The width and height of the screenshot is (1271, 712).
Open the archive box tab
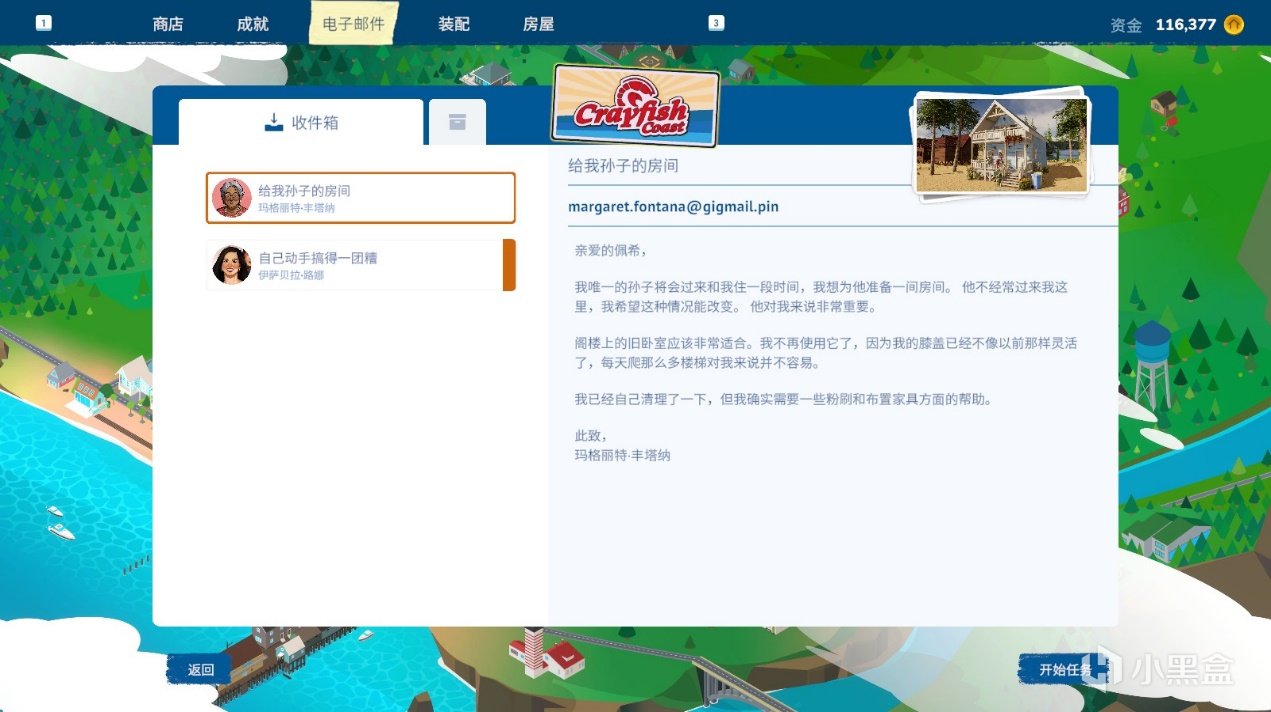[x=457, y=122]
